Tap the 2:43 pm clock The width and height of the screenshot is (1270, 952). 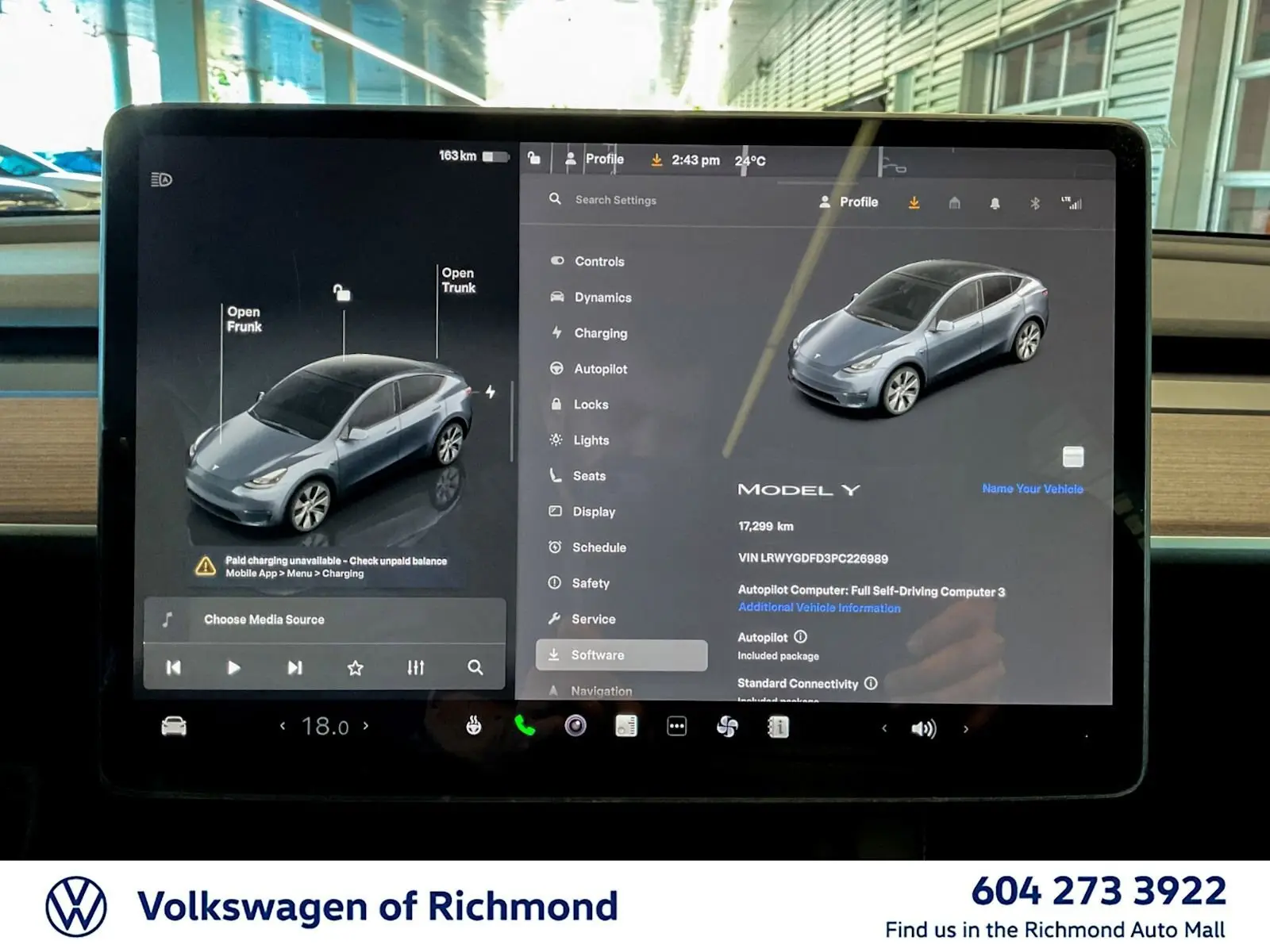(695, 160)
